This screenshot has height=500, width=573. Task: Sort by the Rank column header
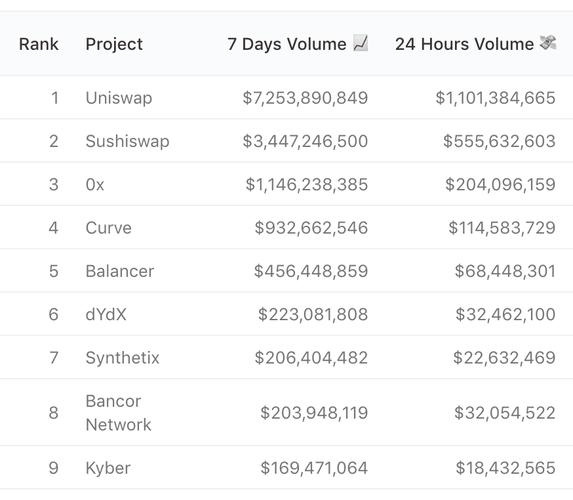(38, 44)
